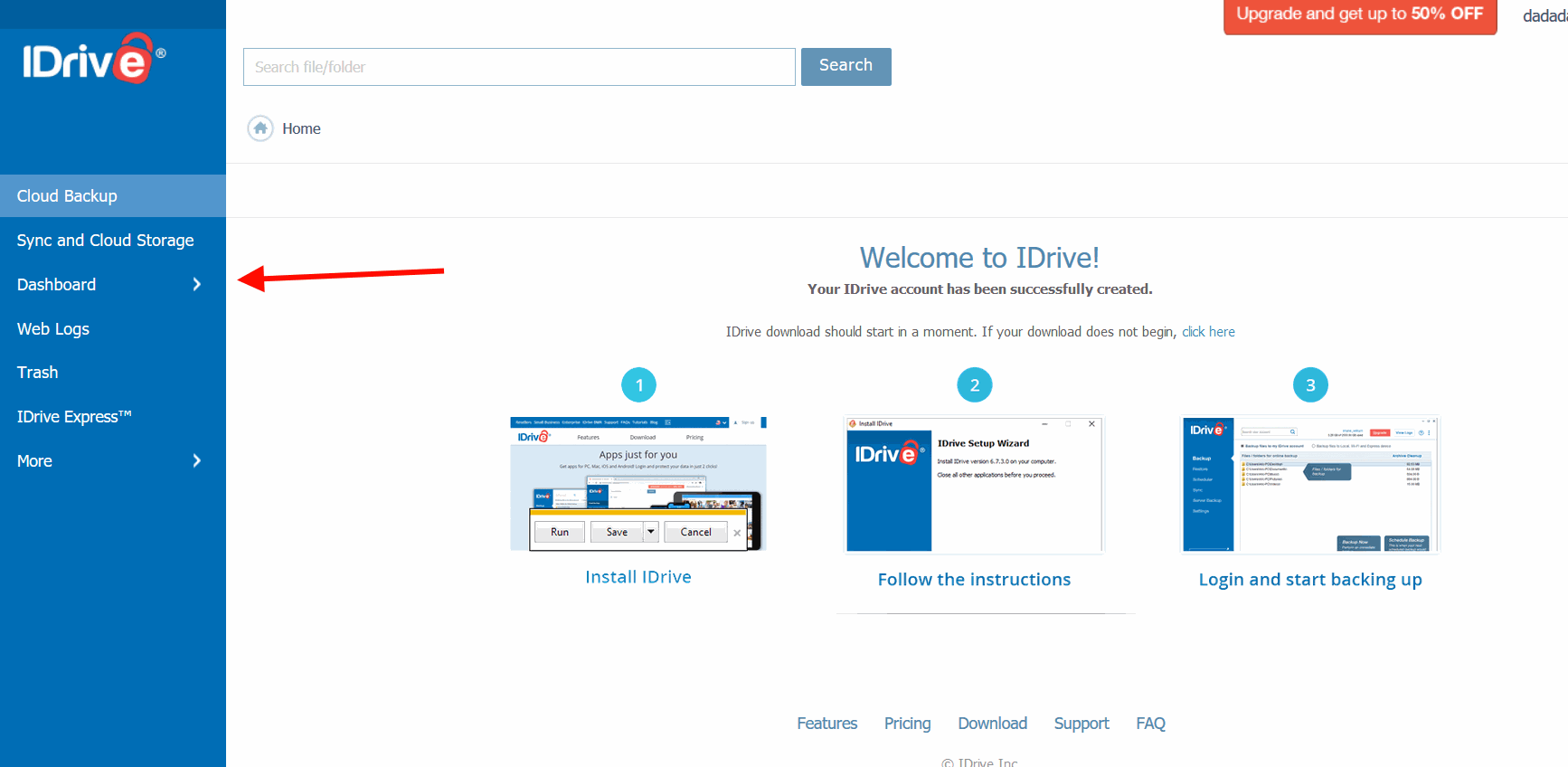Expand the Dashboard submenu chevron

click(197, 285)
